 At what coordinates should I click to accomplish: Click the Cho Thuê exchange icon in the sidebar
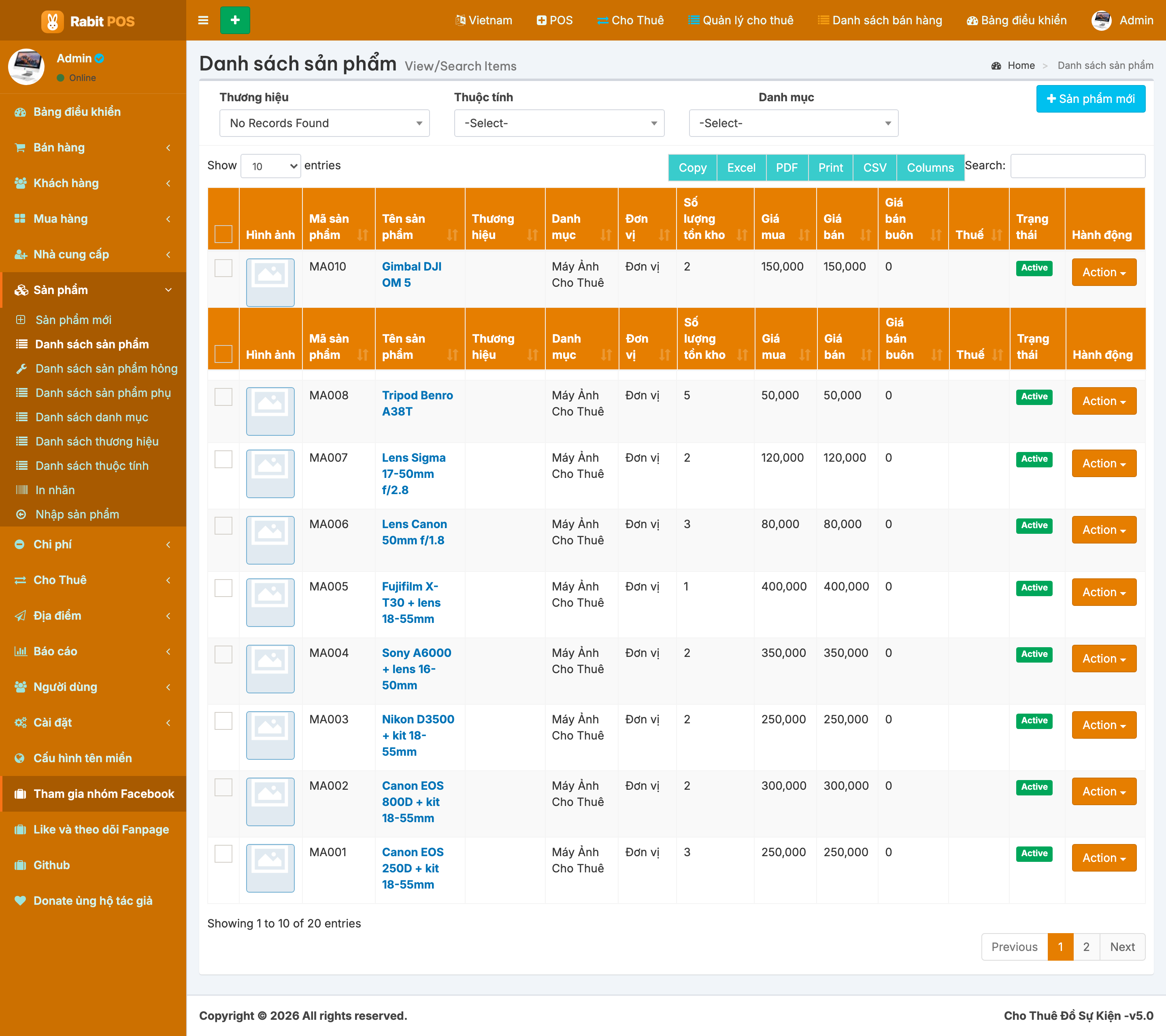point(20,580)
